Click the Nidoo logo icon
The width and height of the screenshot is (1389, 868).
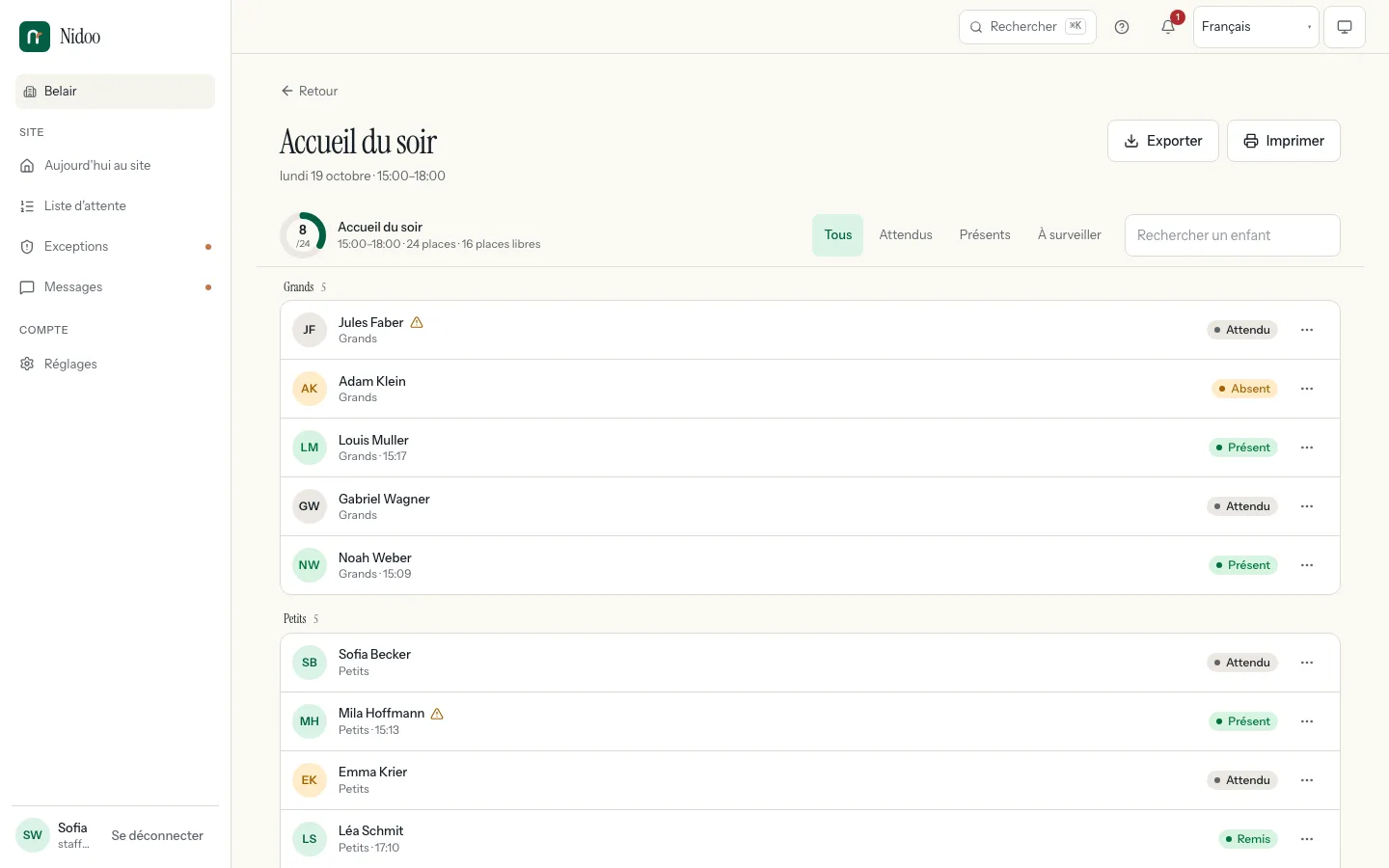coord(35,37)
